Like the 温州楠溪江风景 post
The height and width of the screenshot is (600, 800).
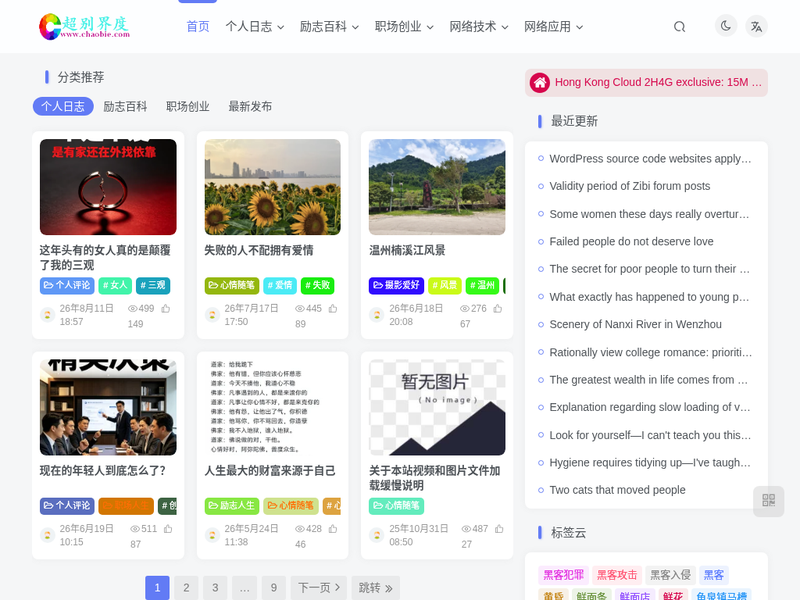point(497,309)
